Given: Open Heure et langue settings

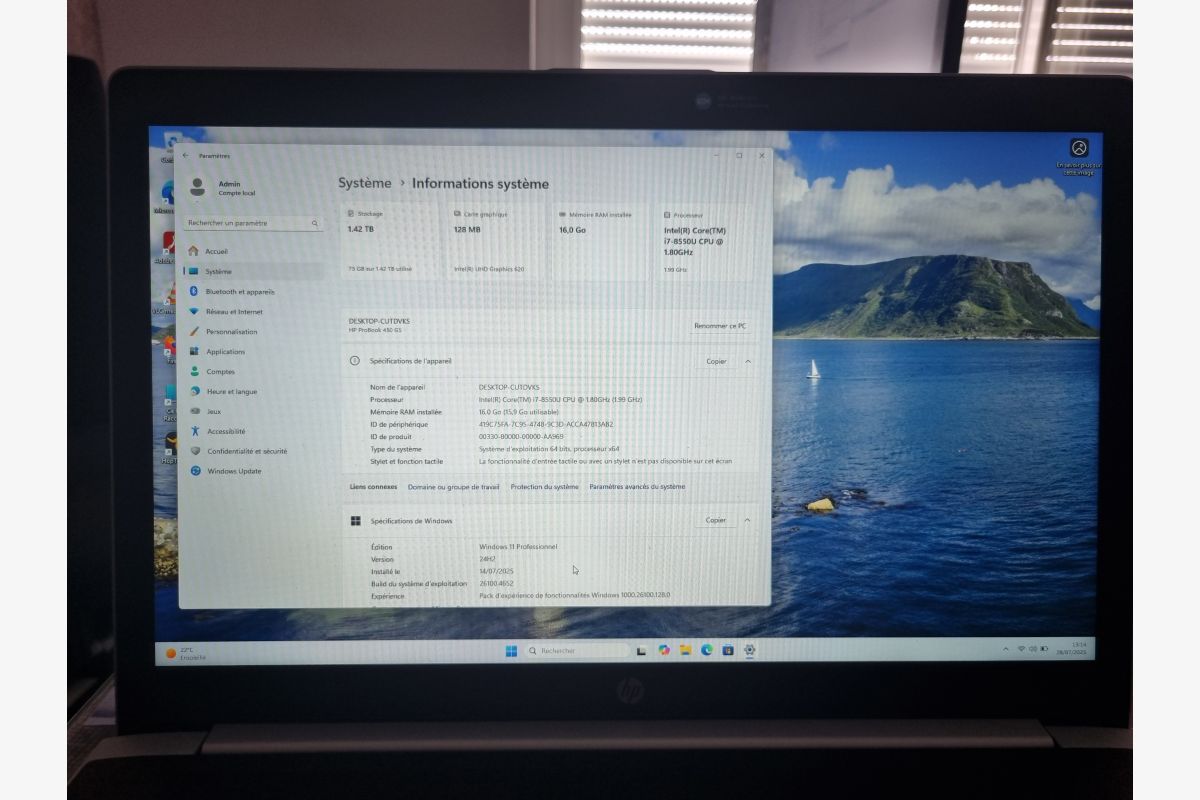Looking at the screenshot, I should (254, 391).
